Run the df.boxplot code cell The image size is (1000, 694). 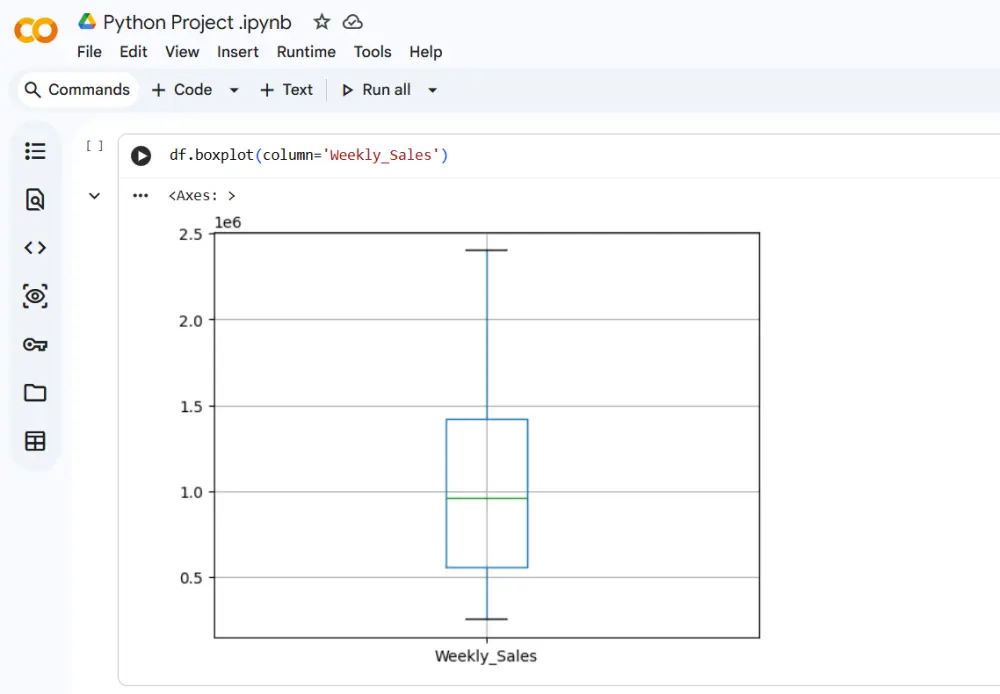point(141,156)
